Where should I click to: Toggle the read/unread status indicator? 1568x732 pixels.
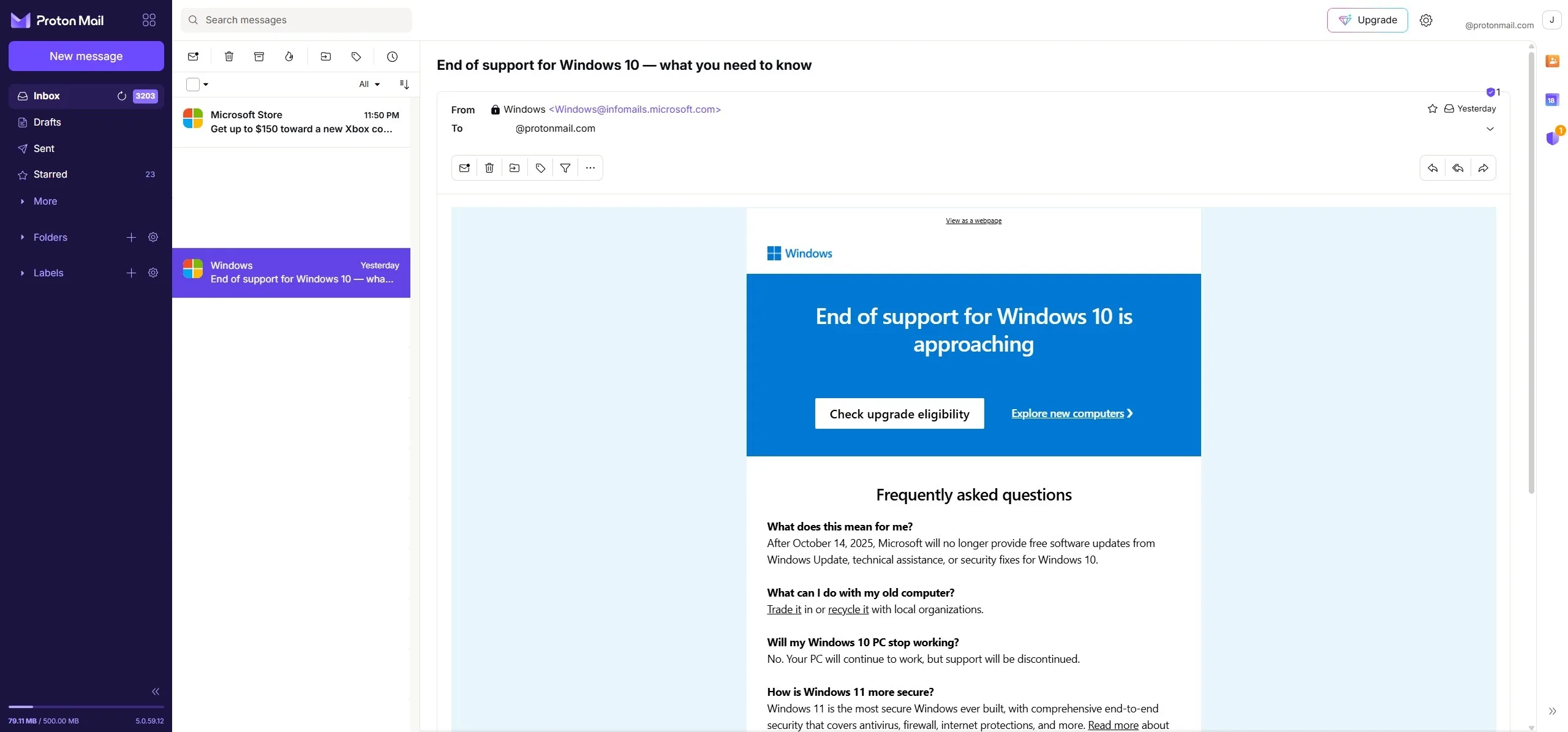[463, 168]
